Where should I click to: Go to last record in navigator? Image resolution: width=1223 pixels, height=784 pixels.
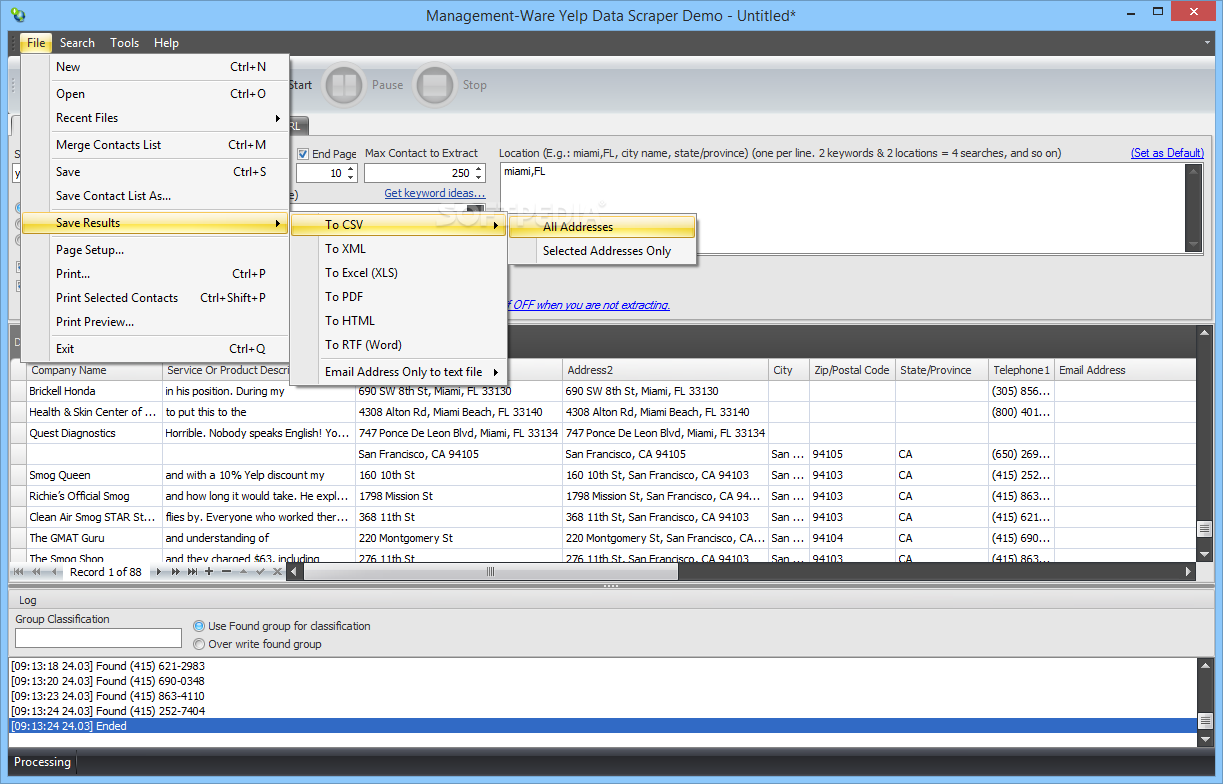pyautogui.click(x=192, y=572)
